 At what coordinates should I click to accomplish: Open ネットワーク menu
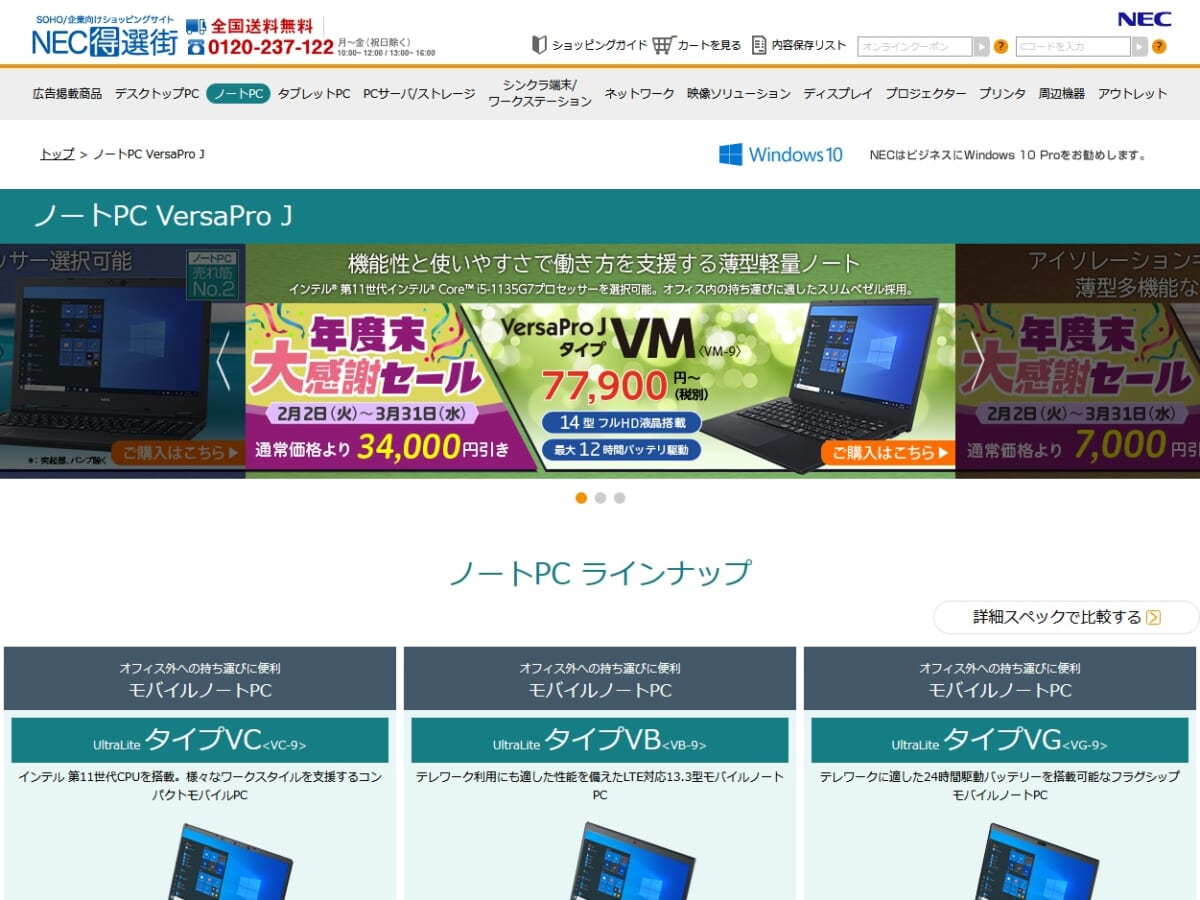click(639, 94)
